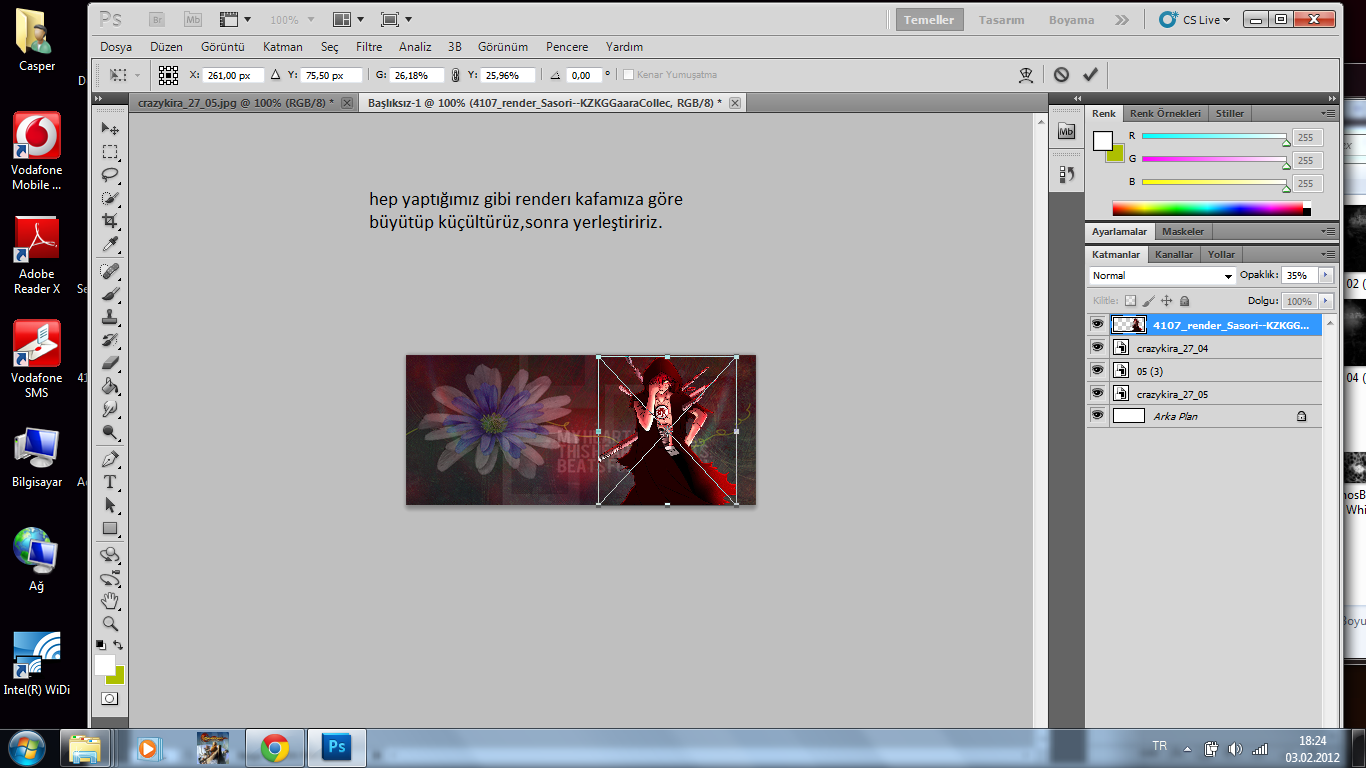Image resolution: width=1366 pixels, height=768 pixels.
Task: Select the Brush tool
Action: pyautogui.click(x=110, y=294)
